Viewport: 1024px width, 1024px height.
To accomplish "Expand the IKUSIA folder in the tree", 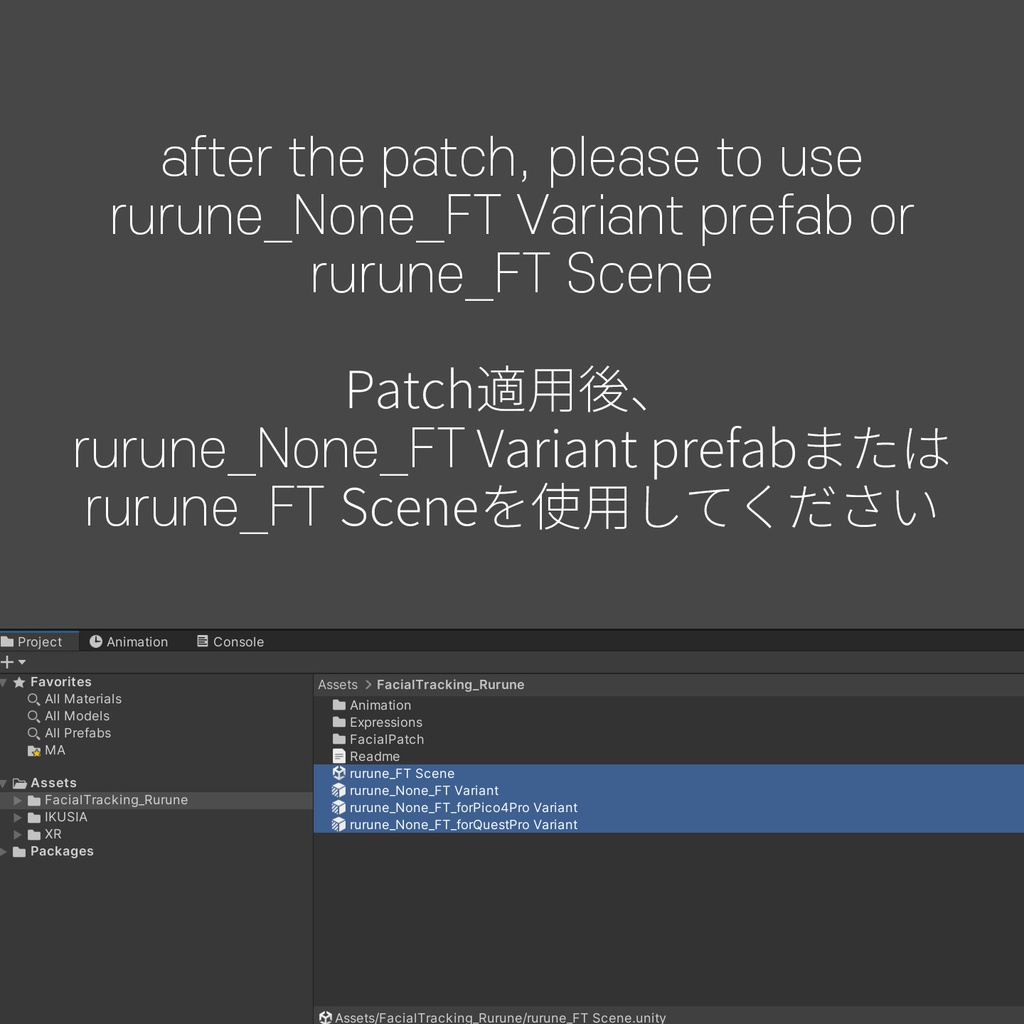I will (17, 816).
